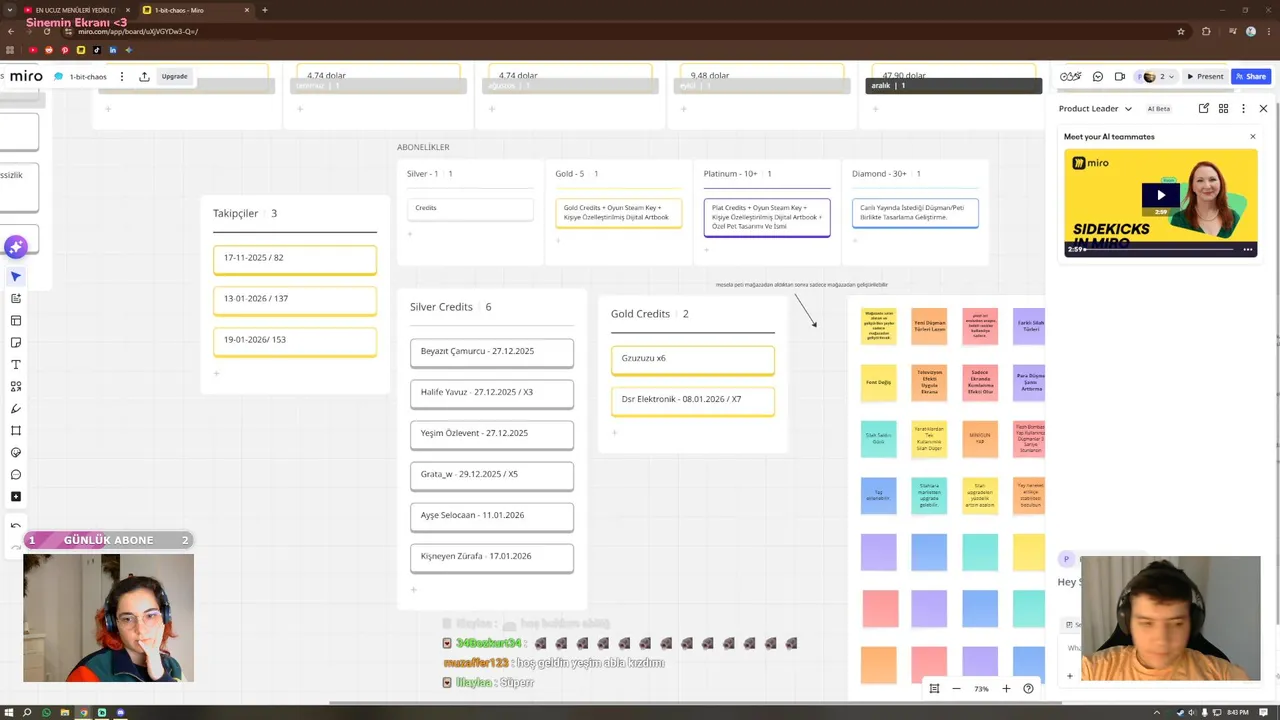Screen dimensions: 1280x720
Task: Dismiss Meet your AI teammates card
Action: point(1253,137)
